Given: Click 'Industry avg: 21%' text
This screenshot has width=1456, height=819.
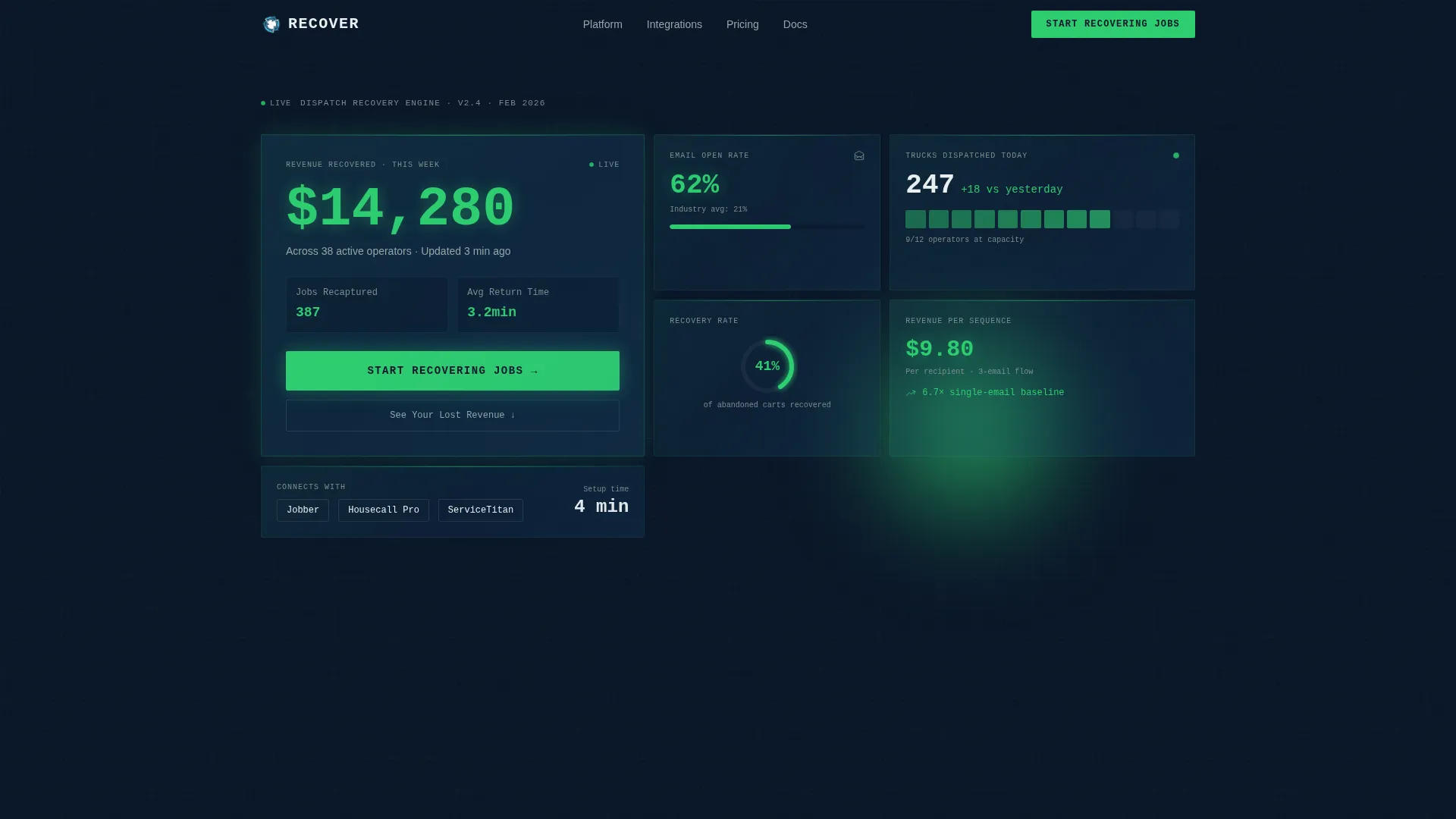Looking at the screenshot, I should (x=708, y=209).
